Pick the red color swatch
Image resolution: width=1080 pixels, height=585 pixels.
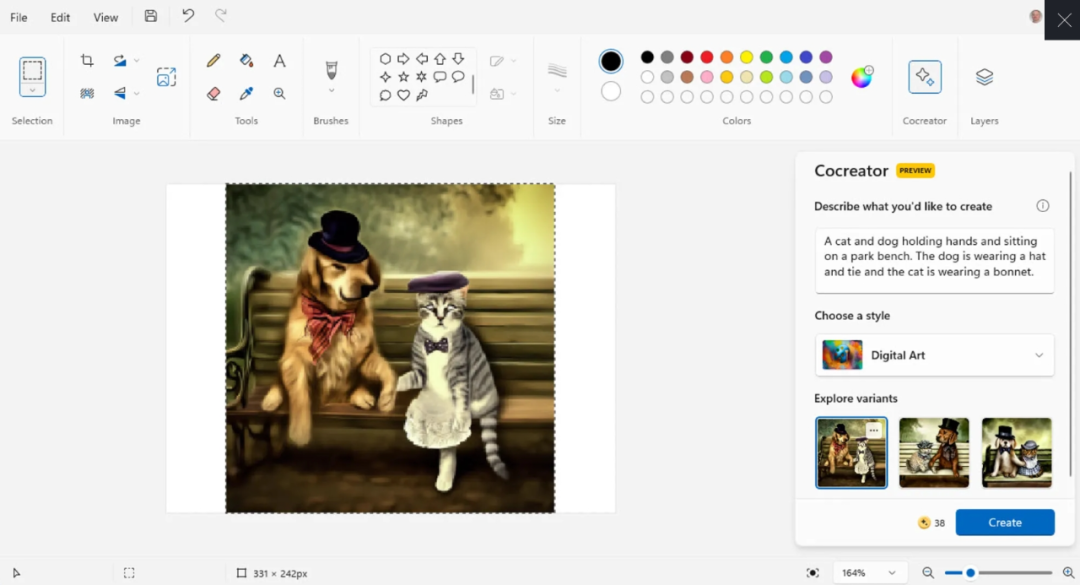pyautogui.click(x=707, y=57)
